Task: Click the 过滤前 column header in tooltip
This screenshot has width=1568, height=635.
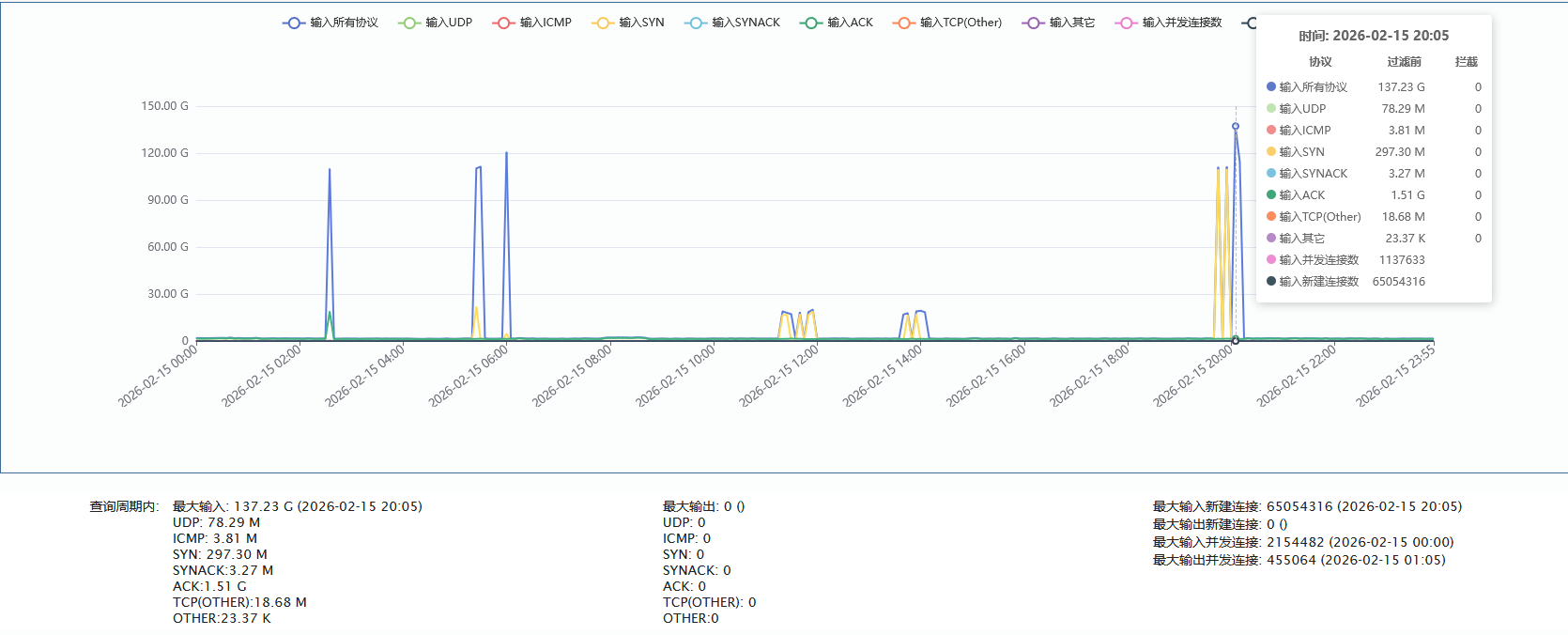Action: click(x=1404, y=62)
